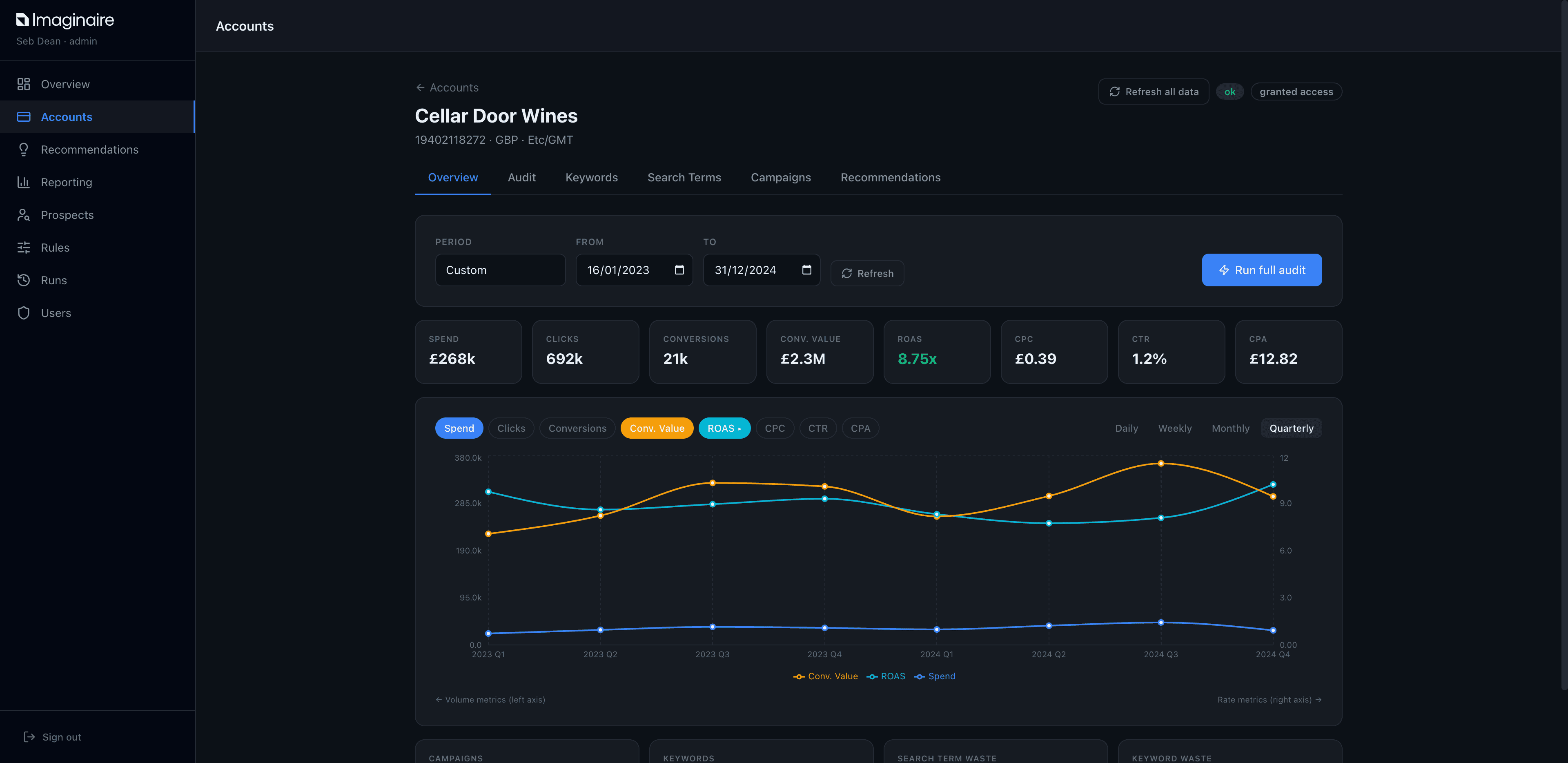Image resolution: width=1568 pixels, height=763 pixels.
Task: Toggle the CPC metric chip
Action: coord(774,428)
